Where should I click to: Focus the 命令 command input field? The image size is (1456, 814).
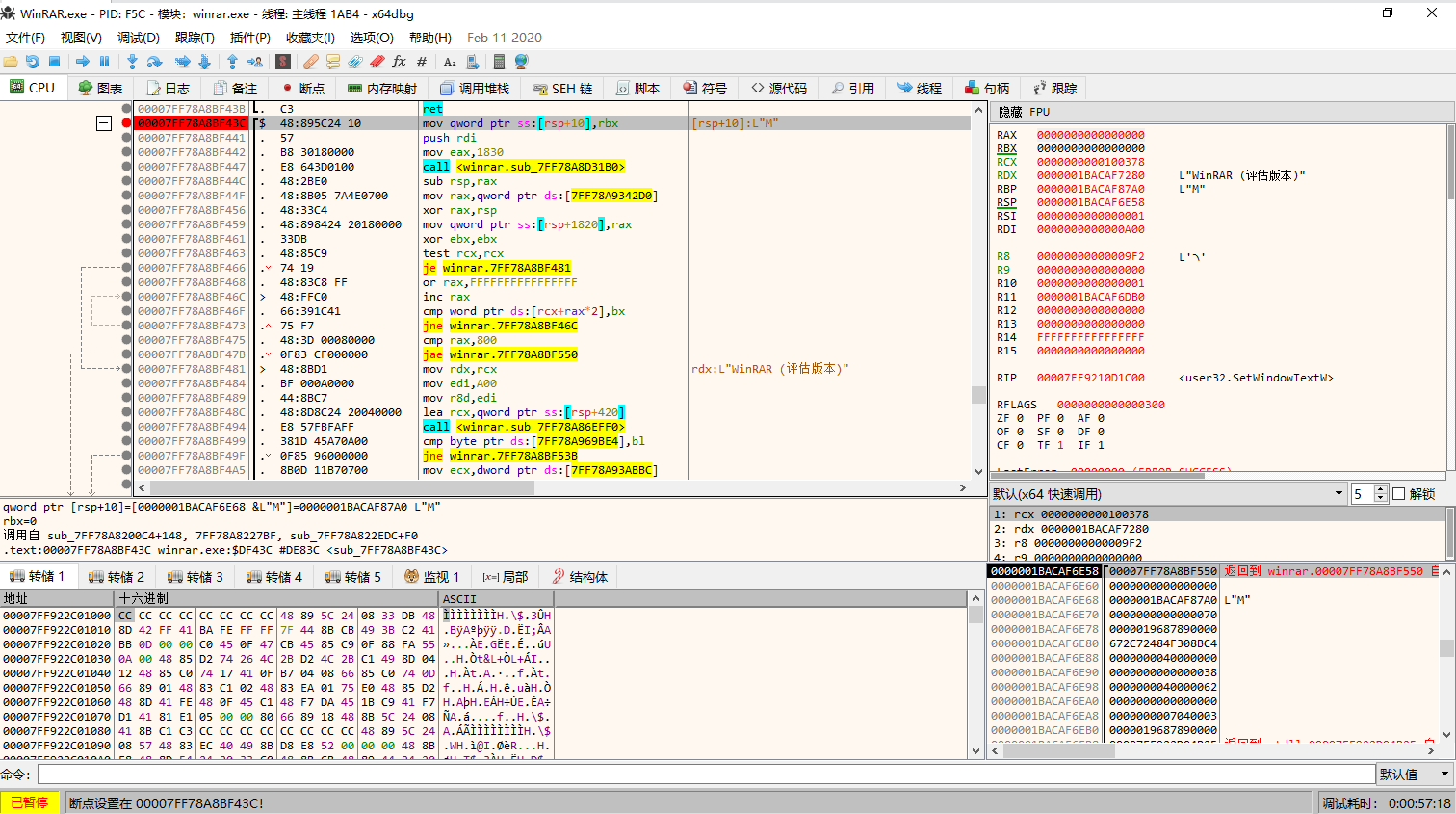pyautogui.click(x=706, y=774)
